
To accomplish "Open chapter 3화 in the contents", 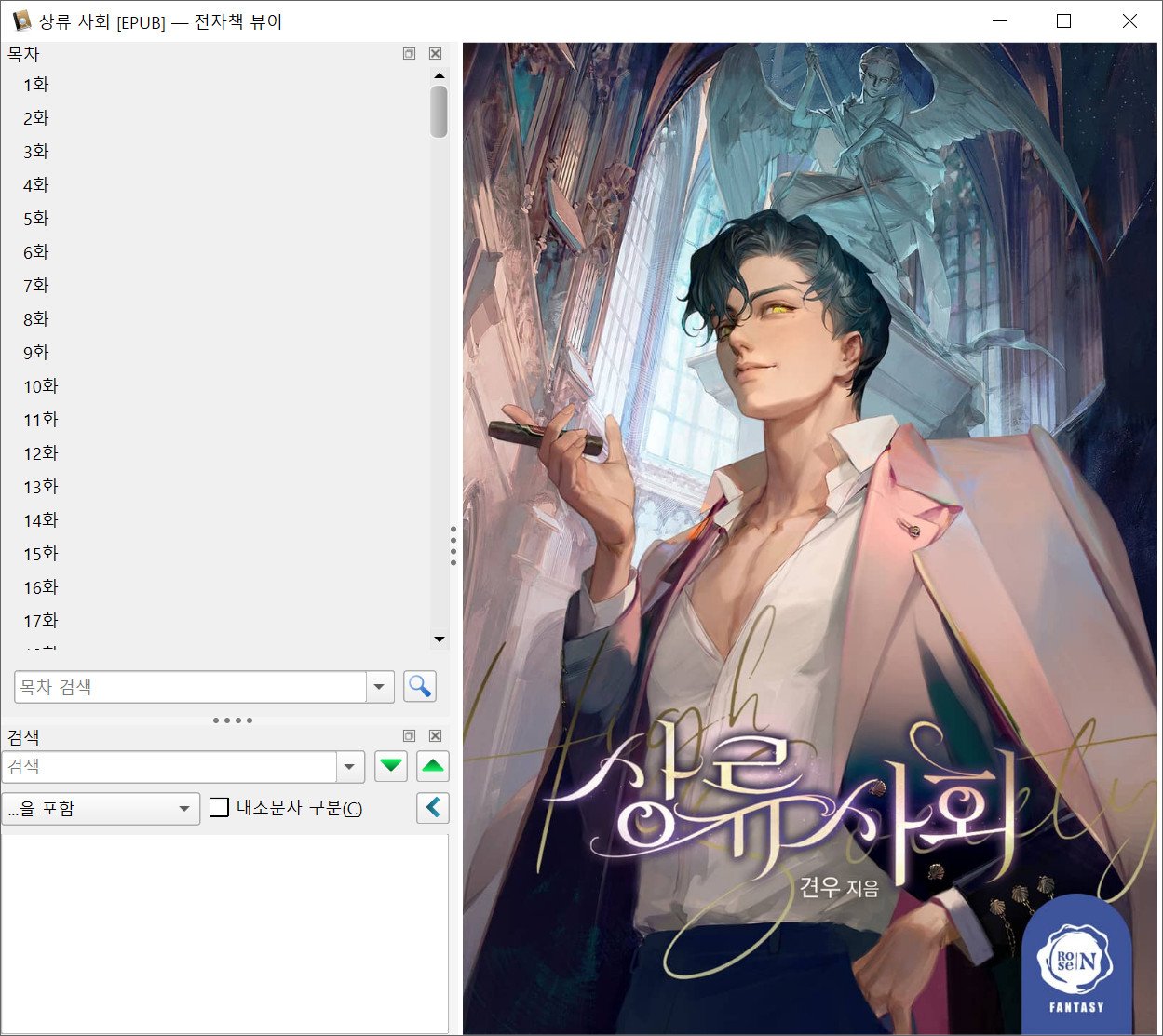I will pos(35,152).
